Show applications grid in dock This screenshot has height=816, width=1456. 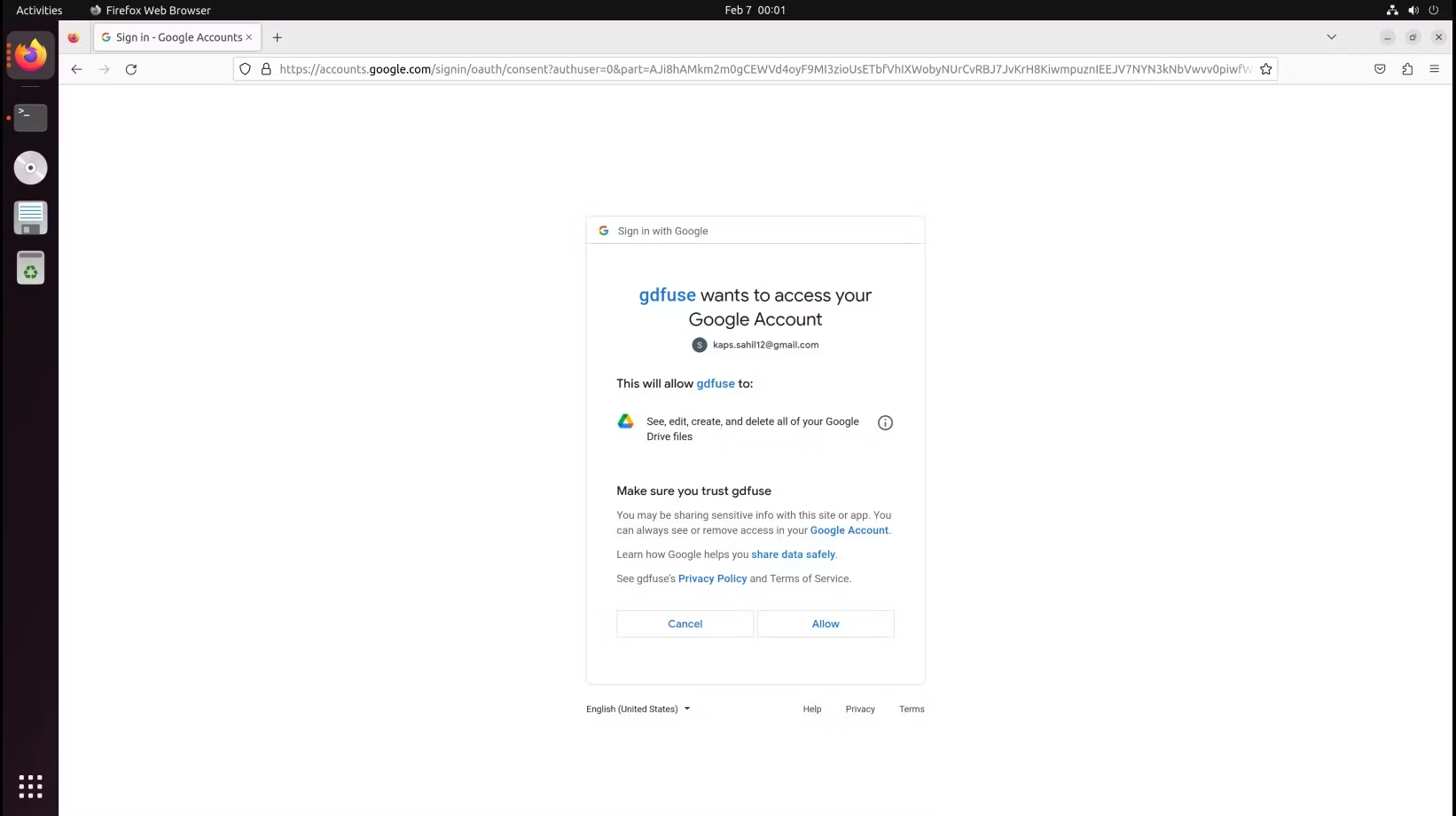pyautogui.click(x=31, y=786)
